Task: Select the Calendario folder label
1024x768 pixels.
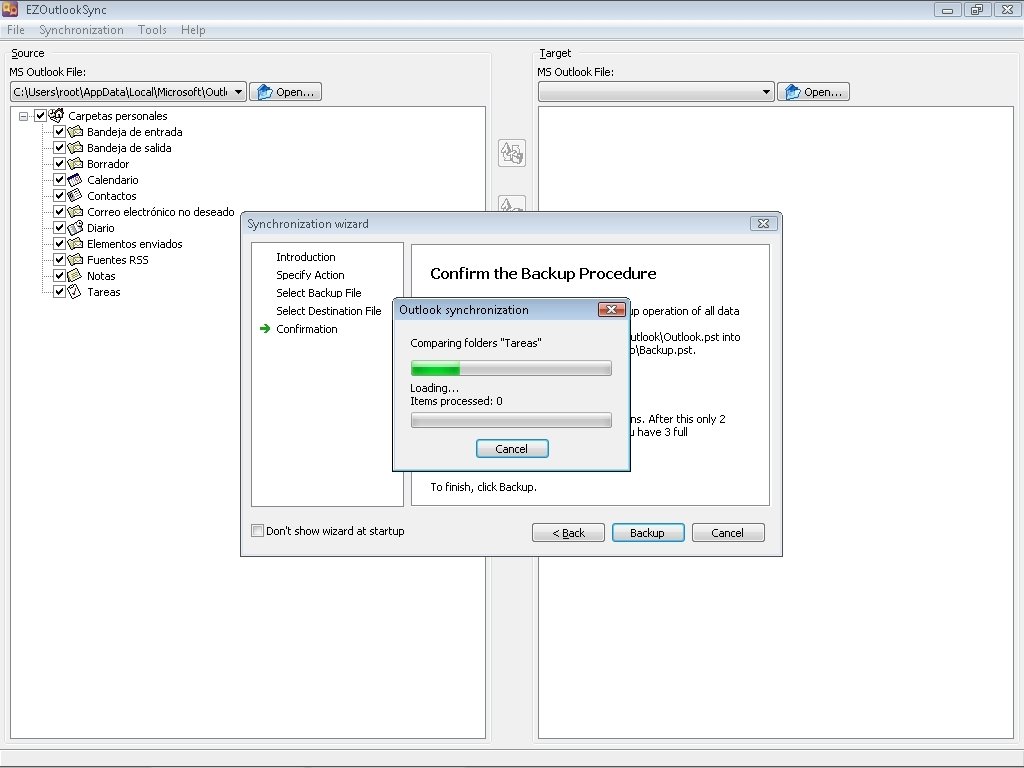Action: tap(113, 180)
